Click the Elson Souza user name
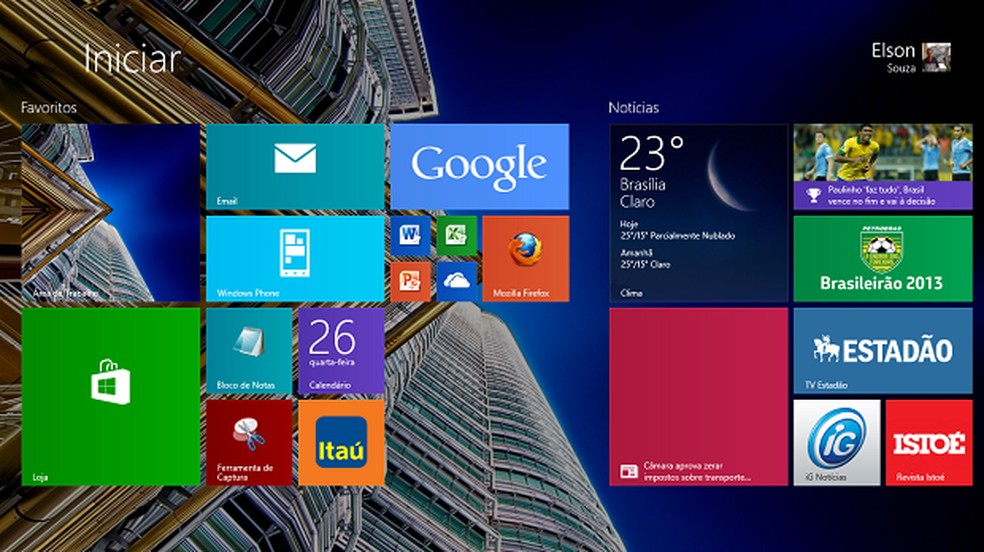 (x=893, y=57)
